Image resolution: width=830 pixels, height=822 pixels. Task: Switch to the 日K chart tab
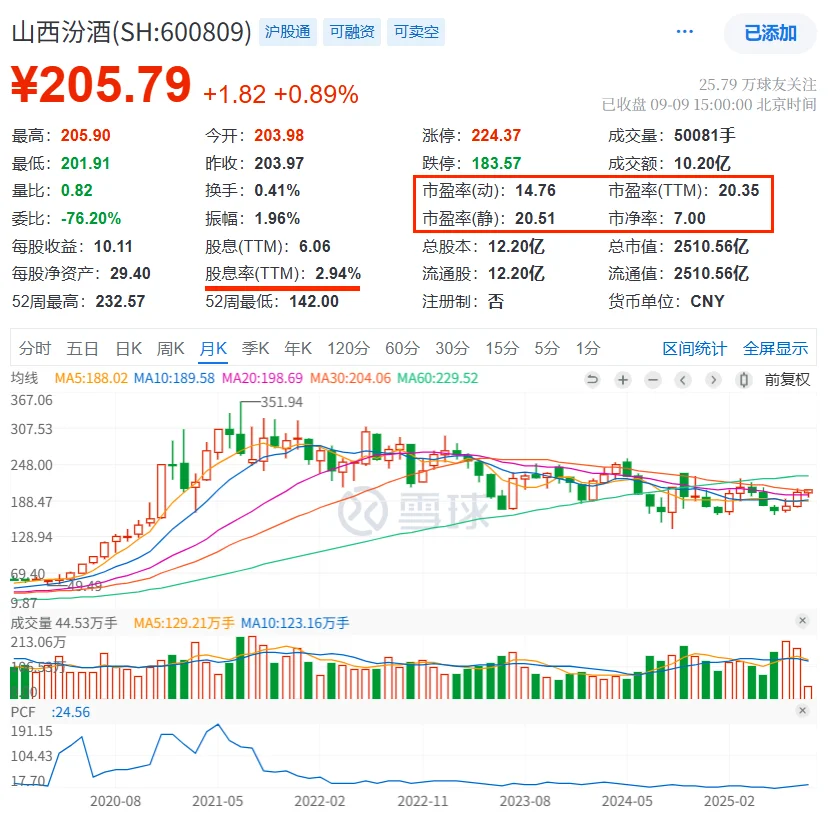[x=129, y=348]
